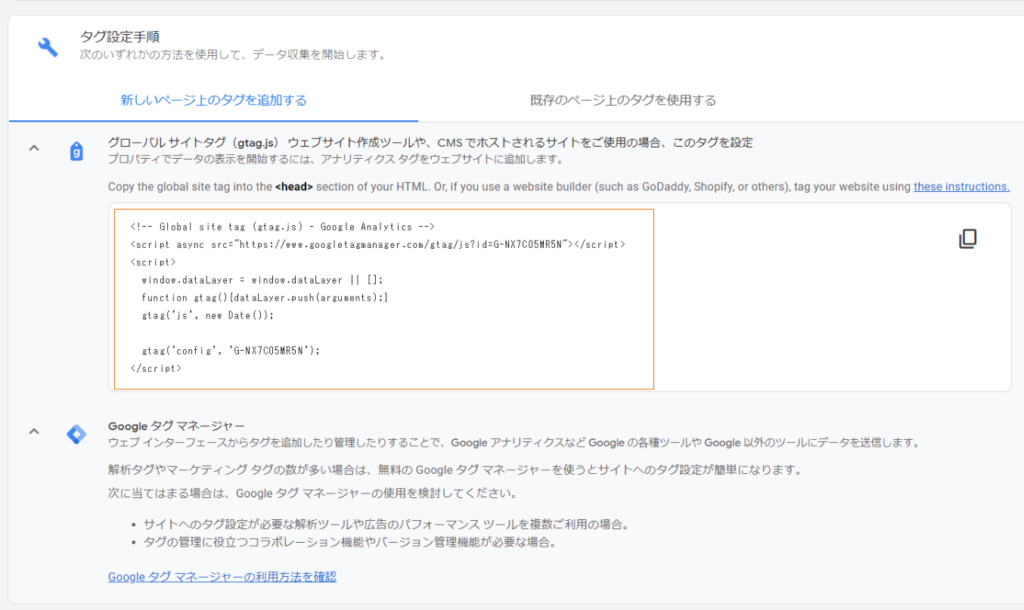Viewport: 1024px width, 610px height.
Task: Open the 'these instructions' link
Action: 961,187
